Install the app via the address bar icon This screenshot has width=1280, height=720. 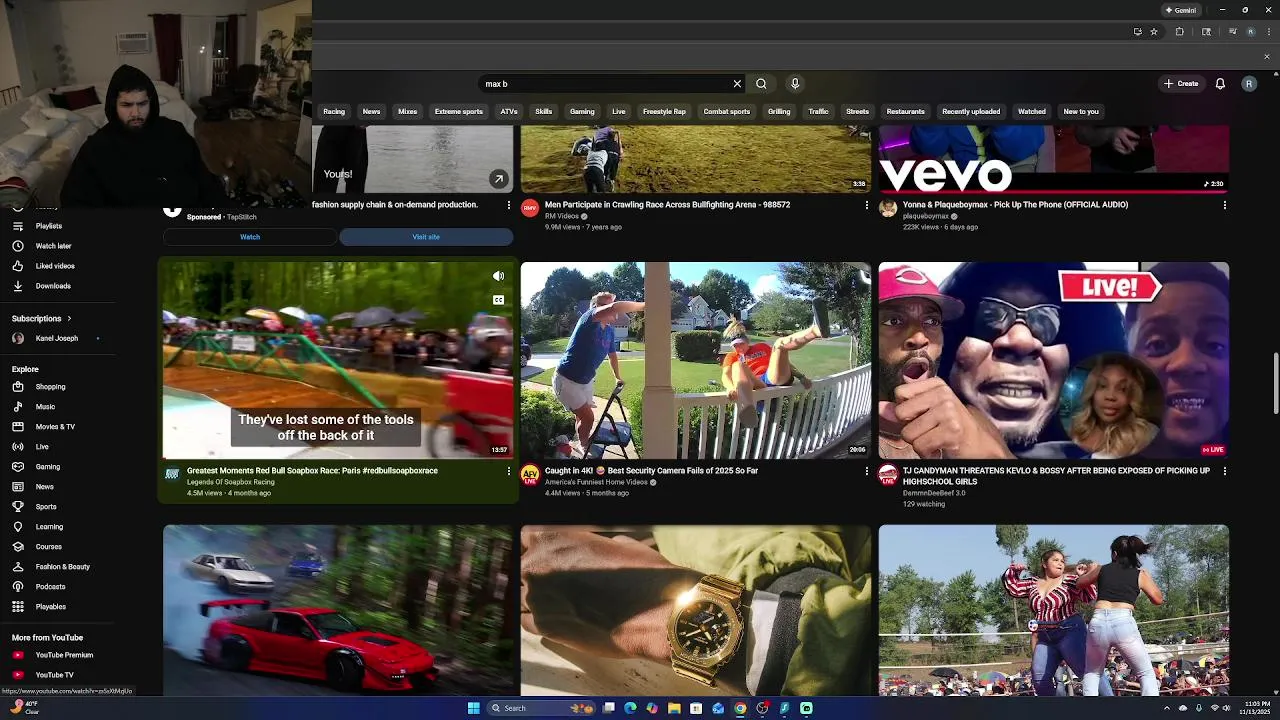point(1137,32)
